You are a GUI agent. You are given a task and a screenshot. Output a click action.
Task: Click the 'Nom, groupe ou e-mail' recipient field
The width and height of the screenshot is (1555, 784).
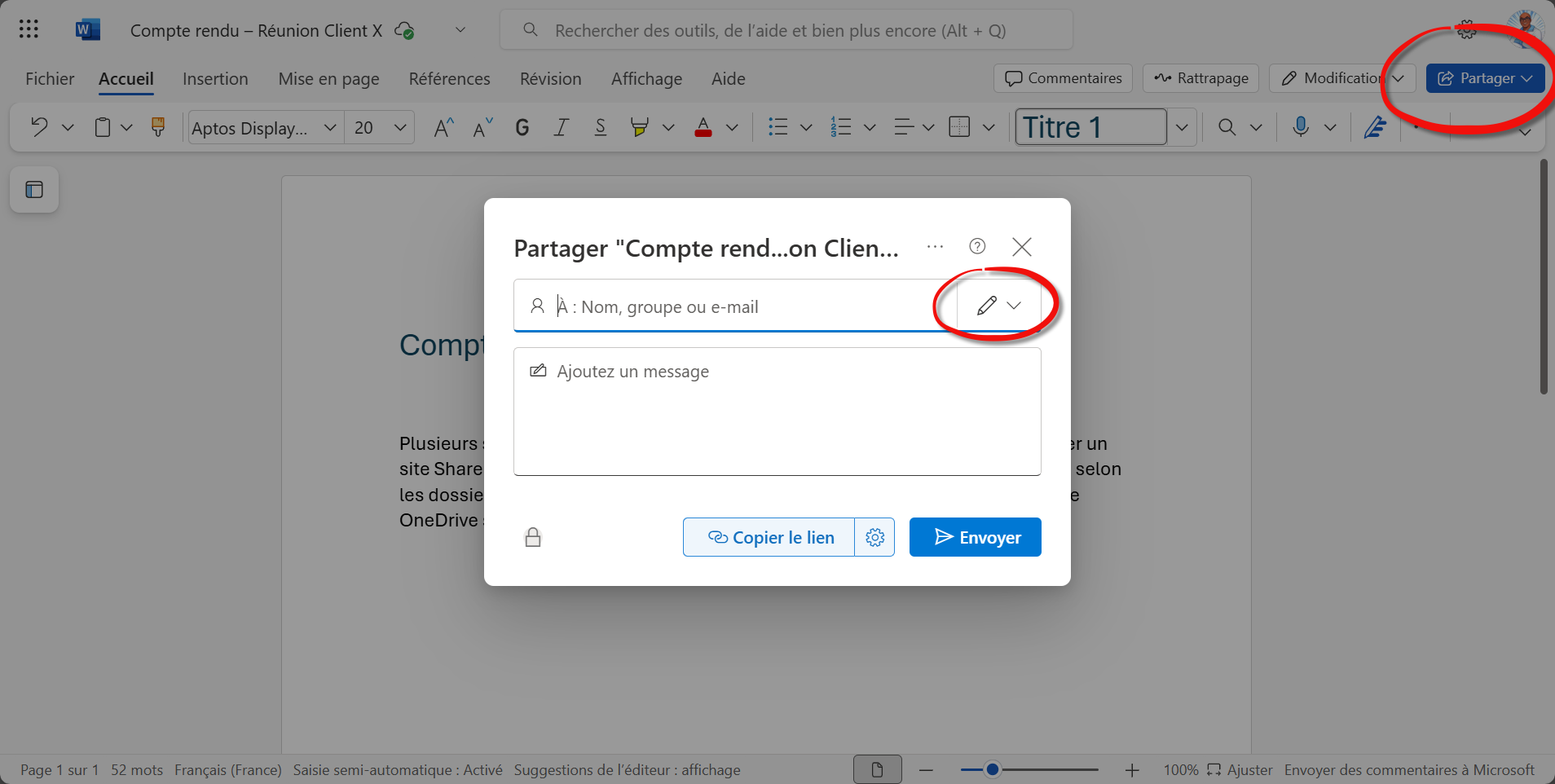point(733,306)
